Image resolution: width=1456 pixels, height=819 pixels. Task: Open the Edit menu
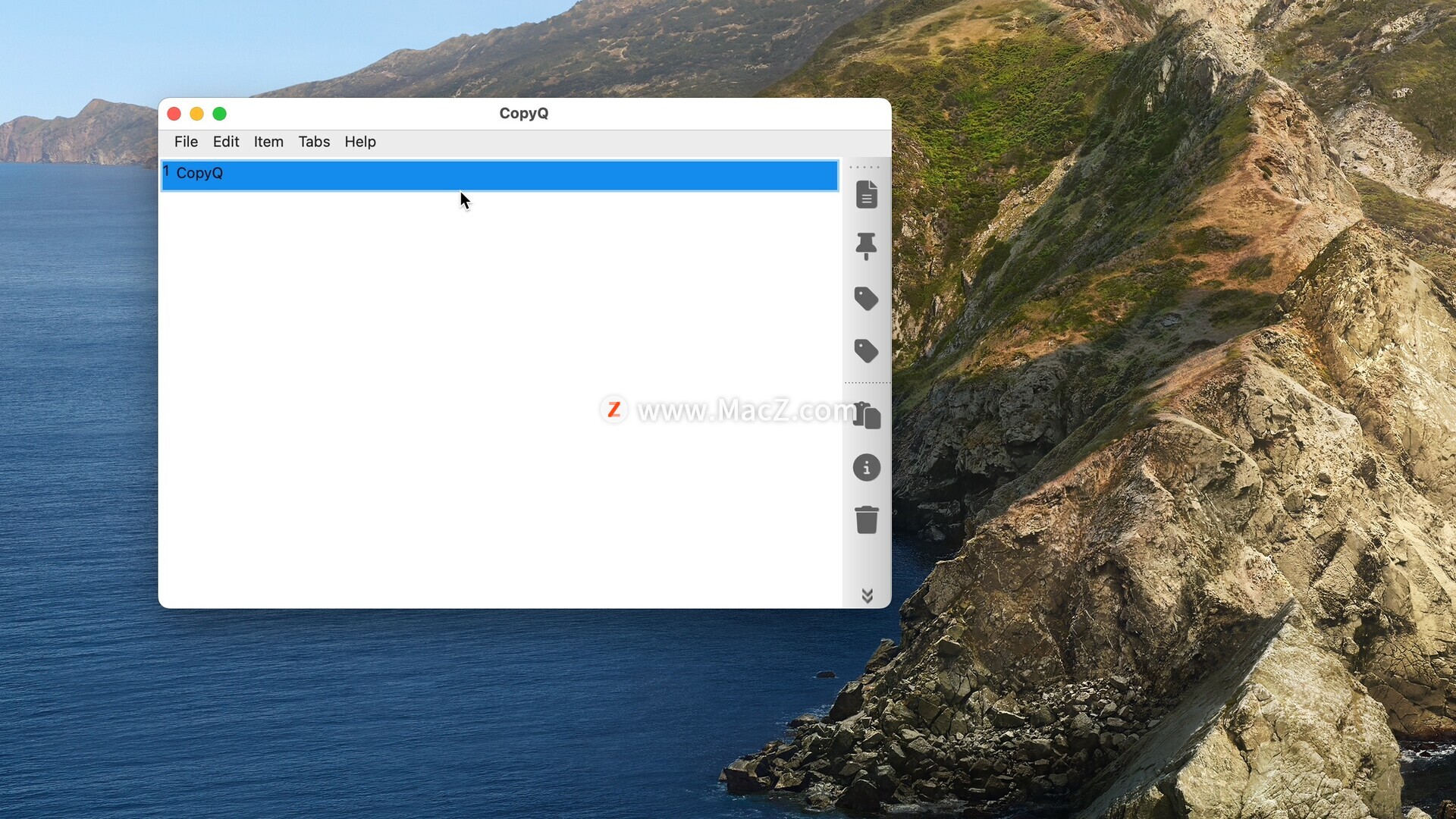(x=226, y=142)
